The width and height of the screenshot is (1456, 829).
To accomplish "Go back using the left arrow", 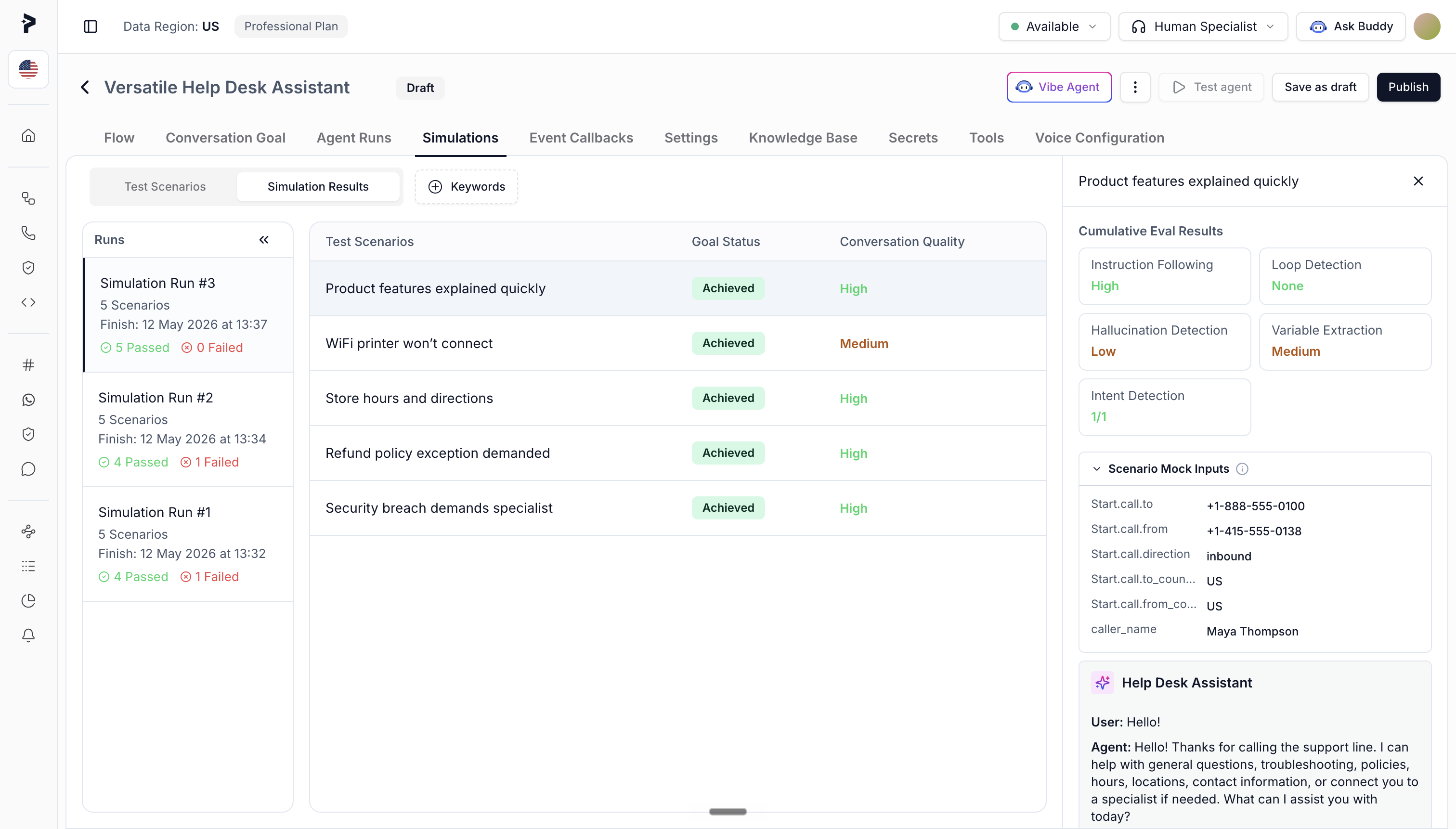I will [x=85, y=87].
